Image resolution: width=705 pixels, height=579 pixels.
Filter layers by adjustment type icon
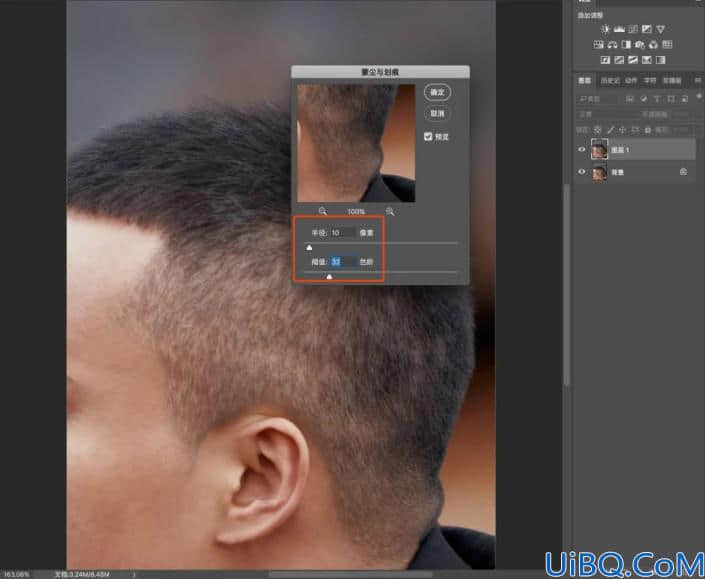[643, 98]
